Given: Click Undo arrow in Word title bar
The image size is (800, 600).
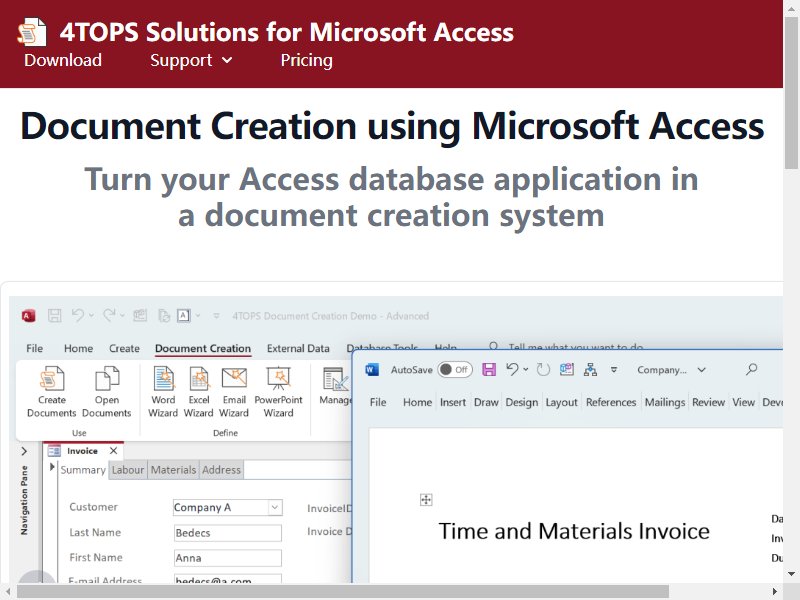Looking at the screenshot, I should click(512, 369).
